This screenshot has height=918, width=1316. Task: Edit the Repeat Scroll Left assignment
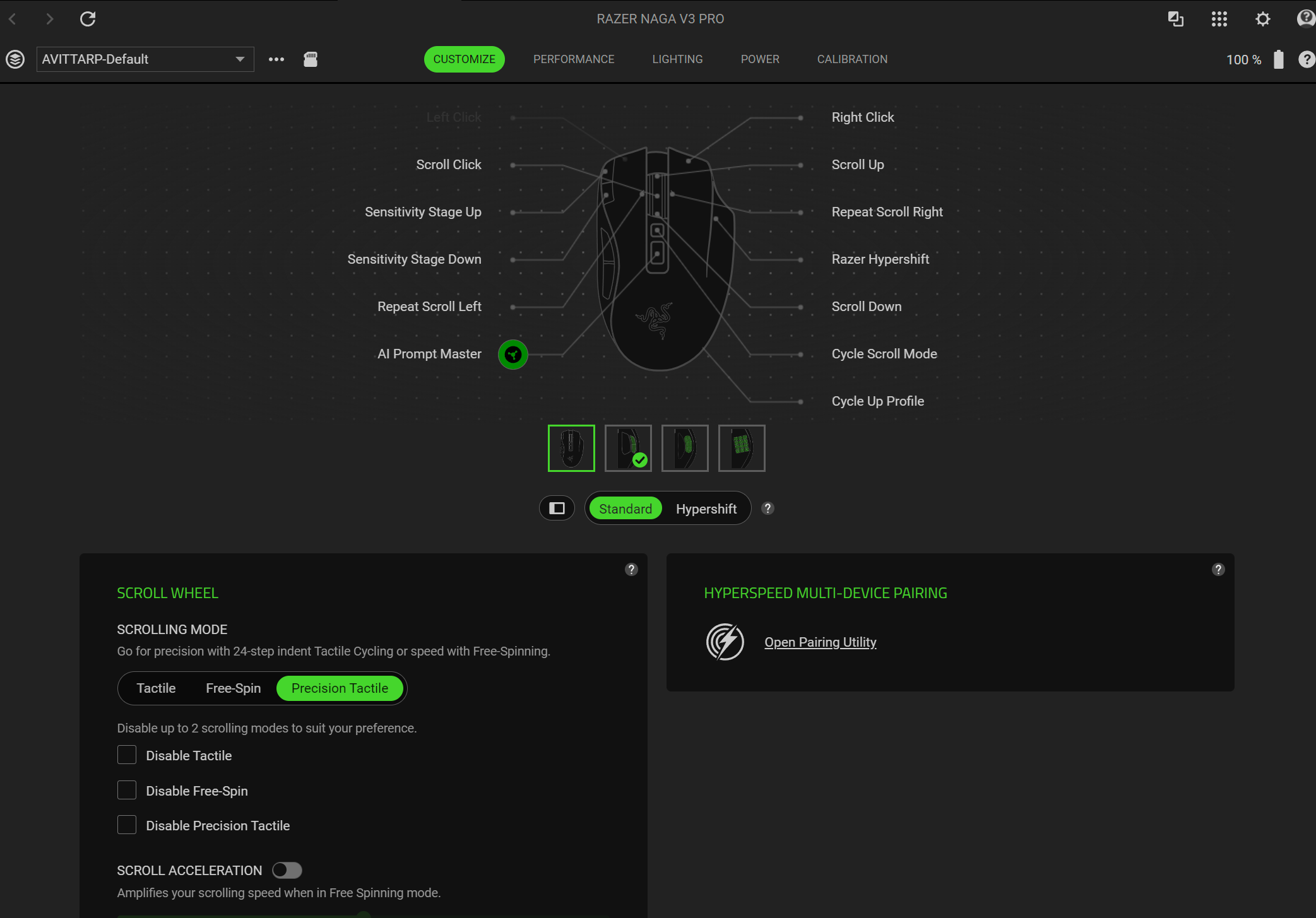point(429,307)
